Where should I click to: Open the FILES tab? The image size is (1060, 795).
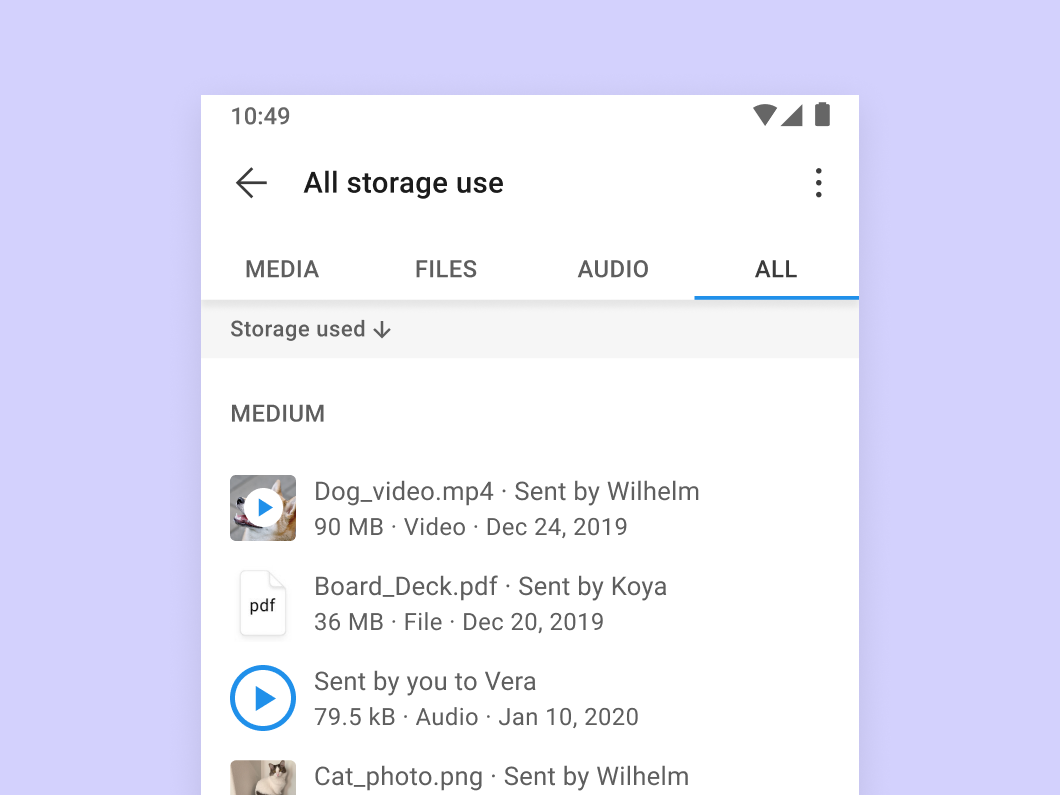pos(445,269)
